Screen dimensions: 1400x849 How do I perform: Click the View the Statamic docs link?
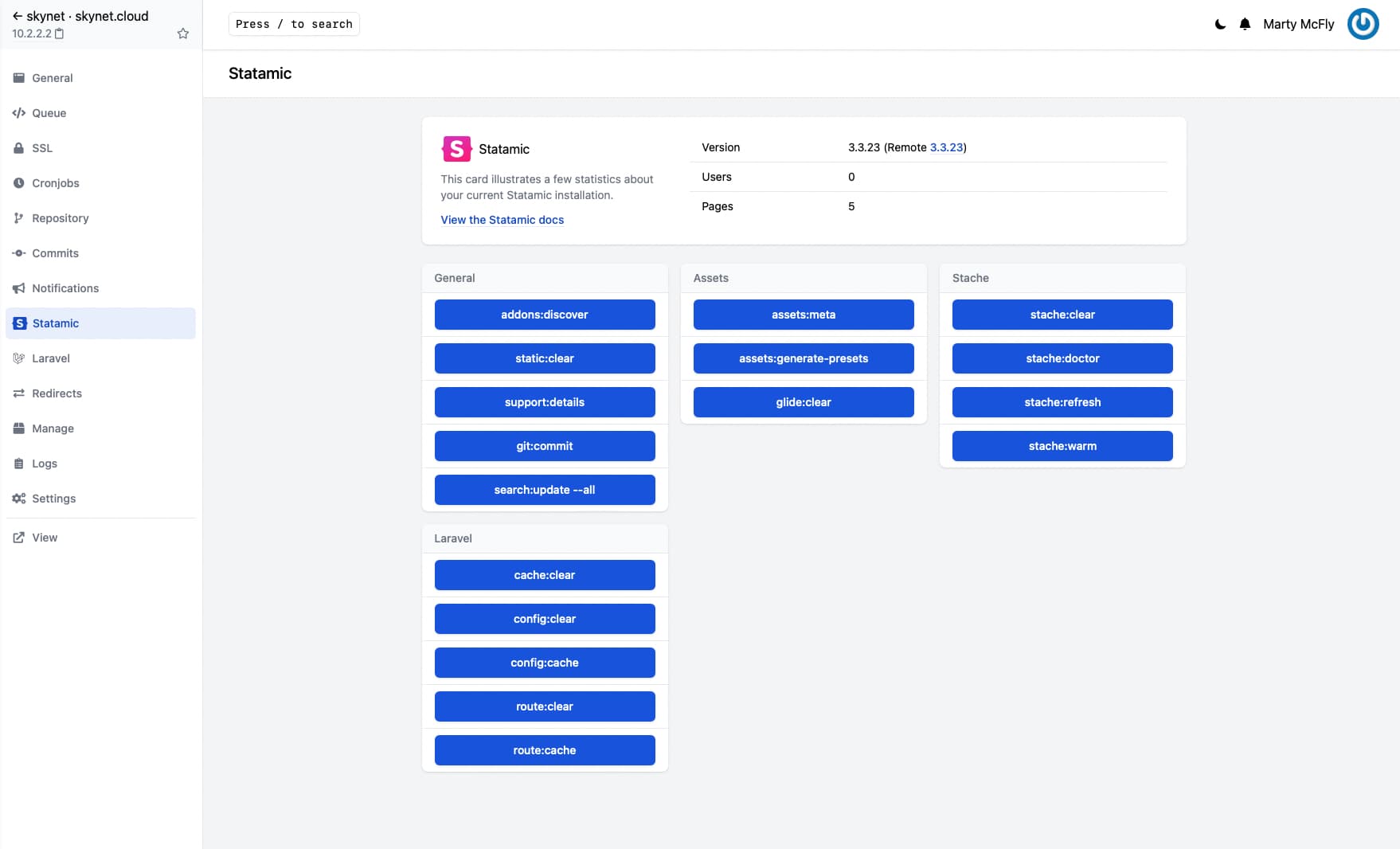(x=502, y=220)
